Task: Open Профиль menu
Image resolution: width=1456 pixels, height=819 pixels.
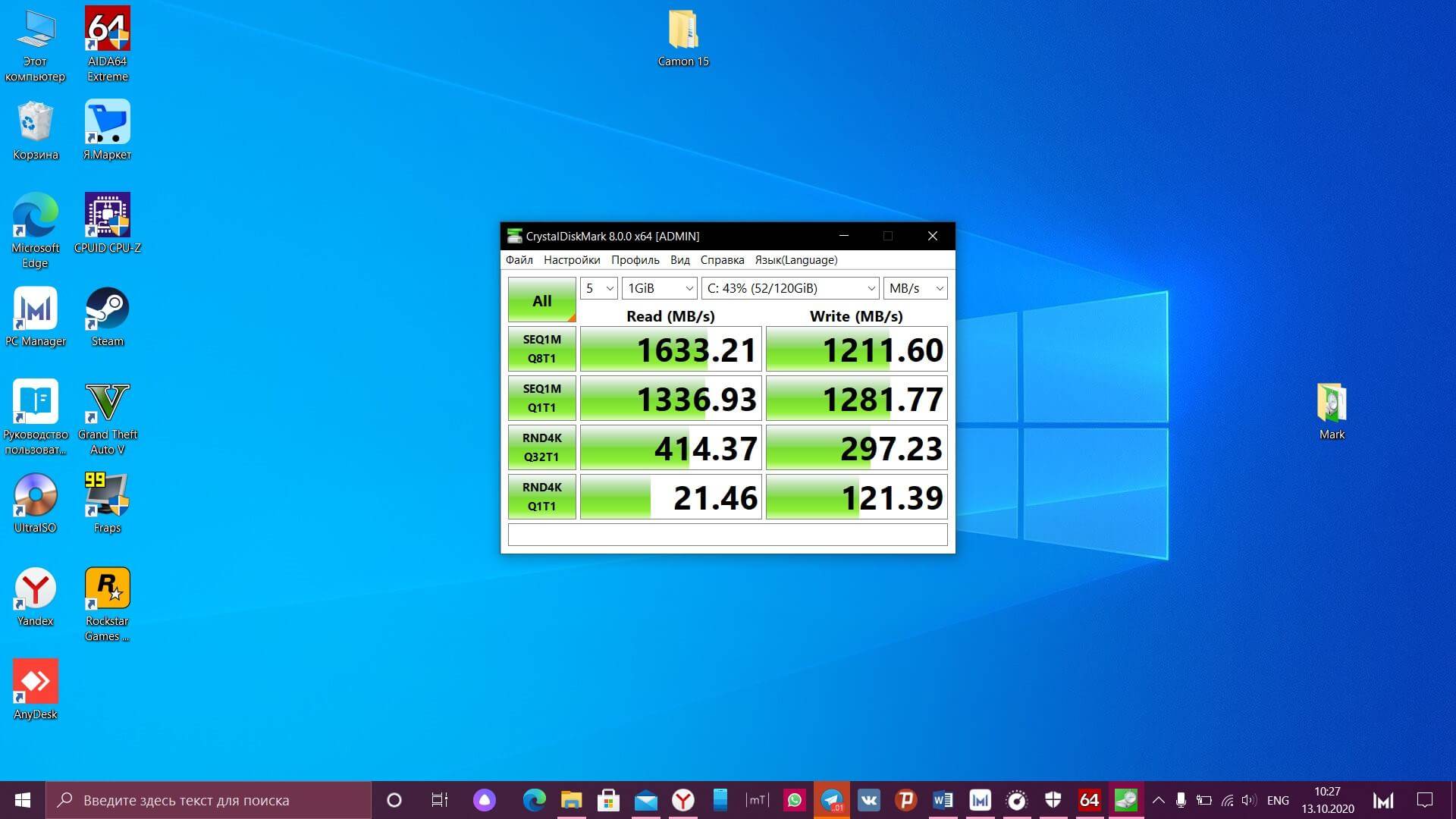Action: click(635, 260)
